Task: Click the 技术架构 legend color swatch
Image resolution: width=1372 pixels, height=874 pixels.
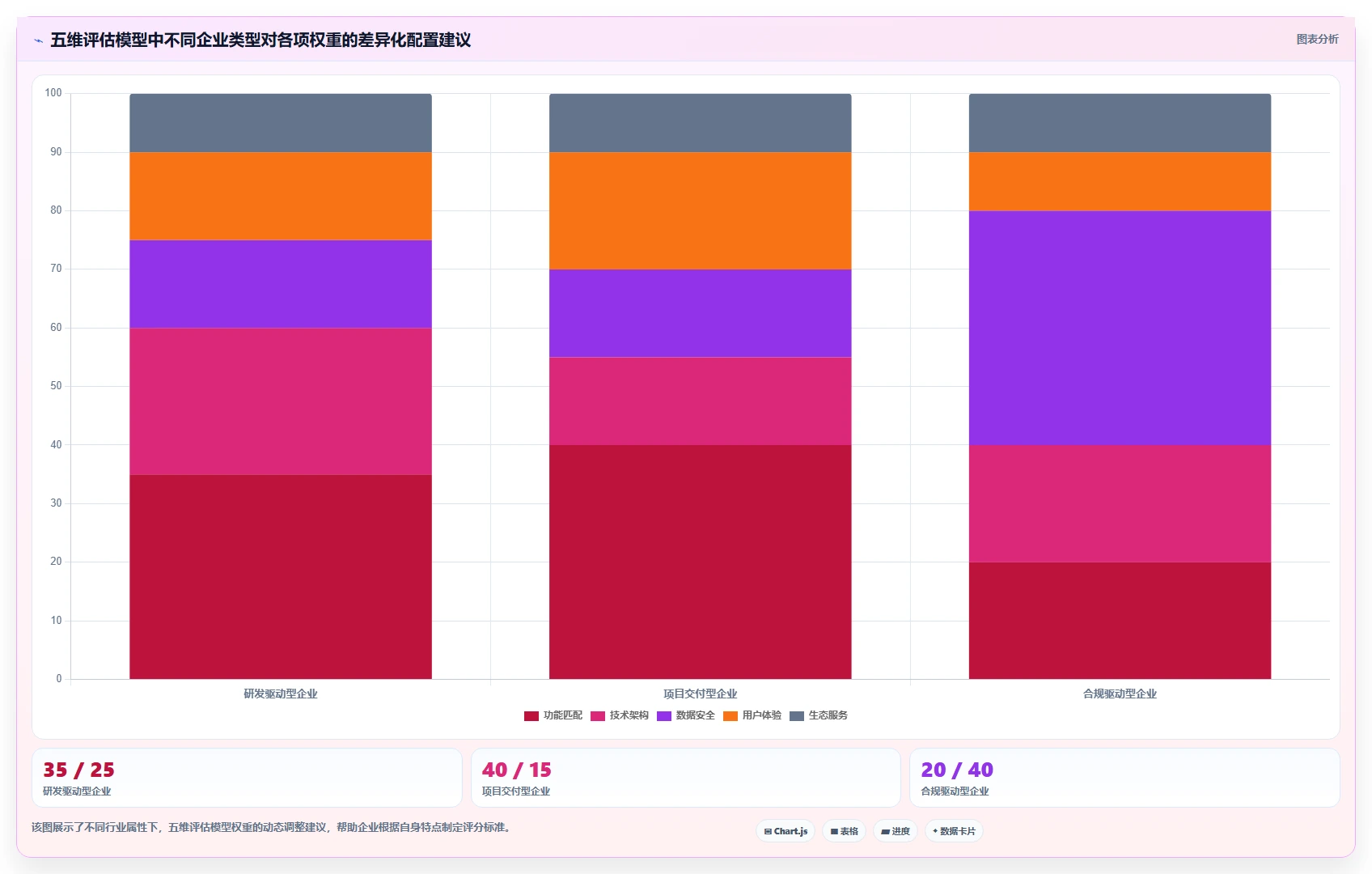Action: tap(597, 716)
